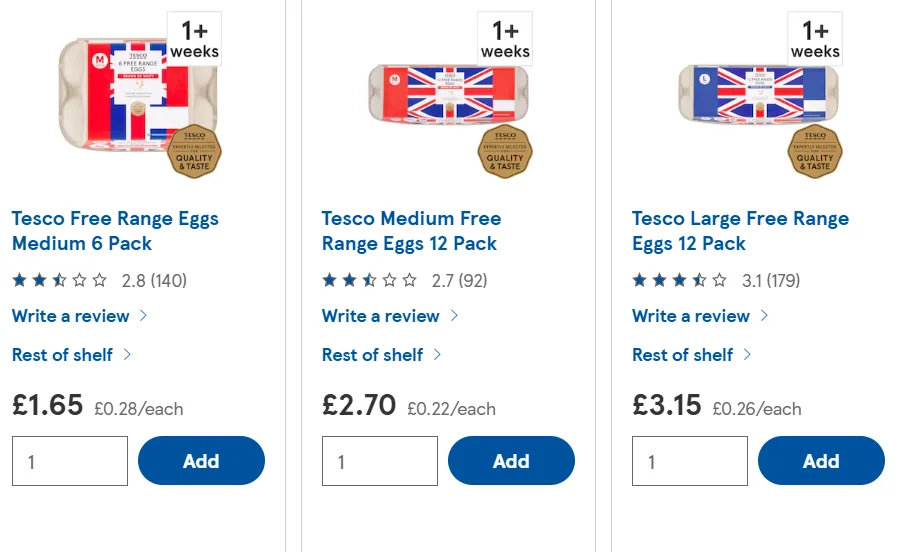Write a review for Medium 6 Pack eggs
Image resolution: width=898 pixels, height=552 pixels.
(80, 316)
